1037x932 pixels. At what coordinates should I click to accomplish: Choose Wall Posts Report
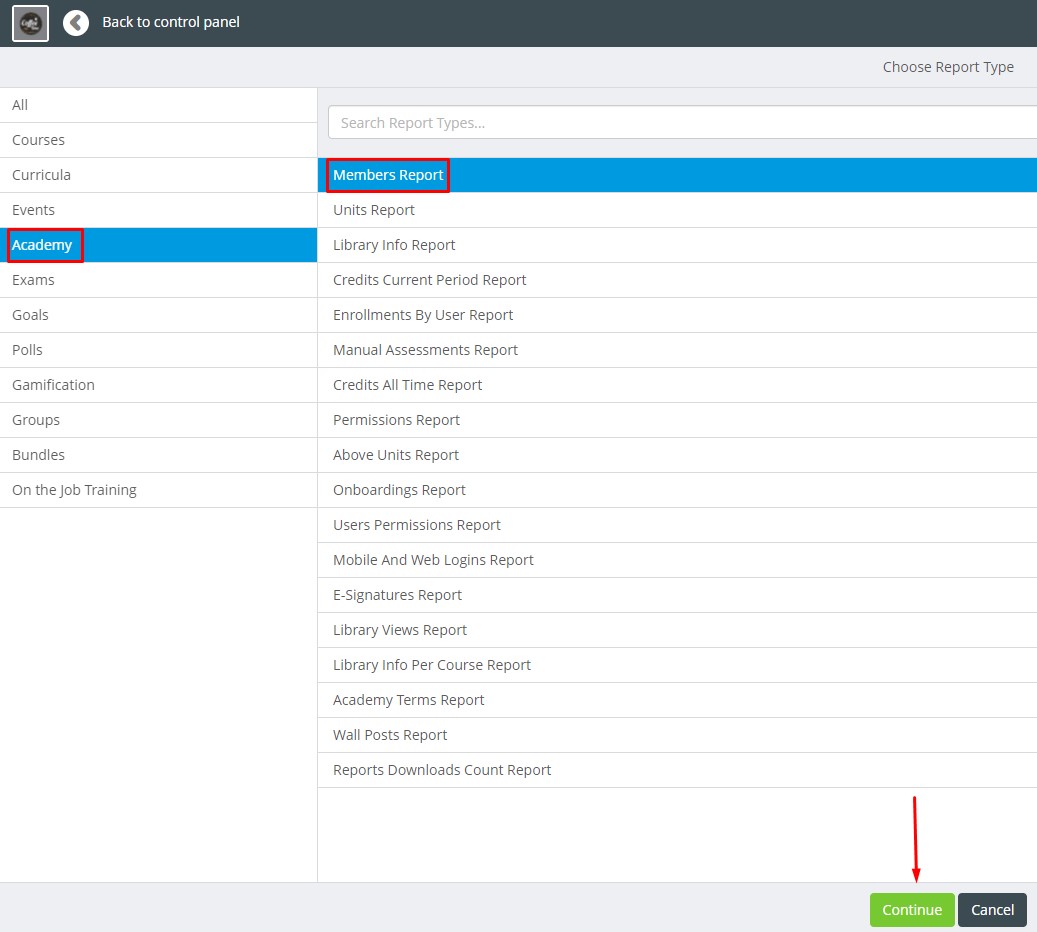[677, 736]
